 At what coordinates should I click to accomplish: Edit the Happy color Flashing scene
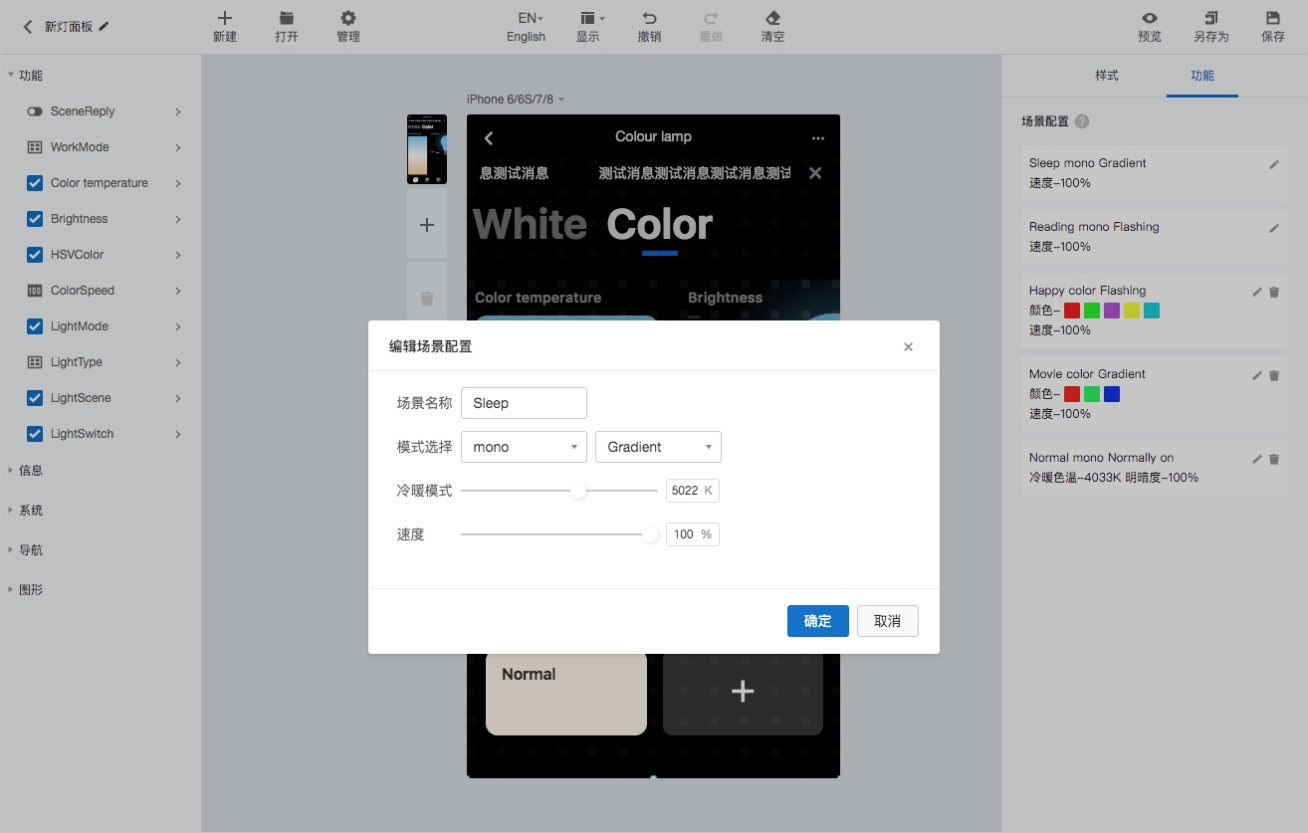(x=1257, y=292)
